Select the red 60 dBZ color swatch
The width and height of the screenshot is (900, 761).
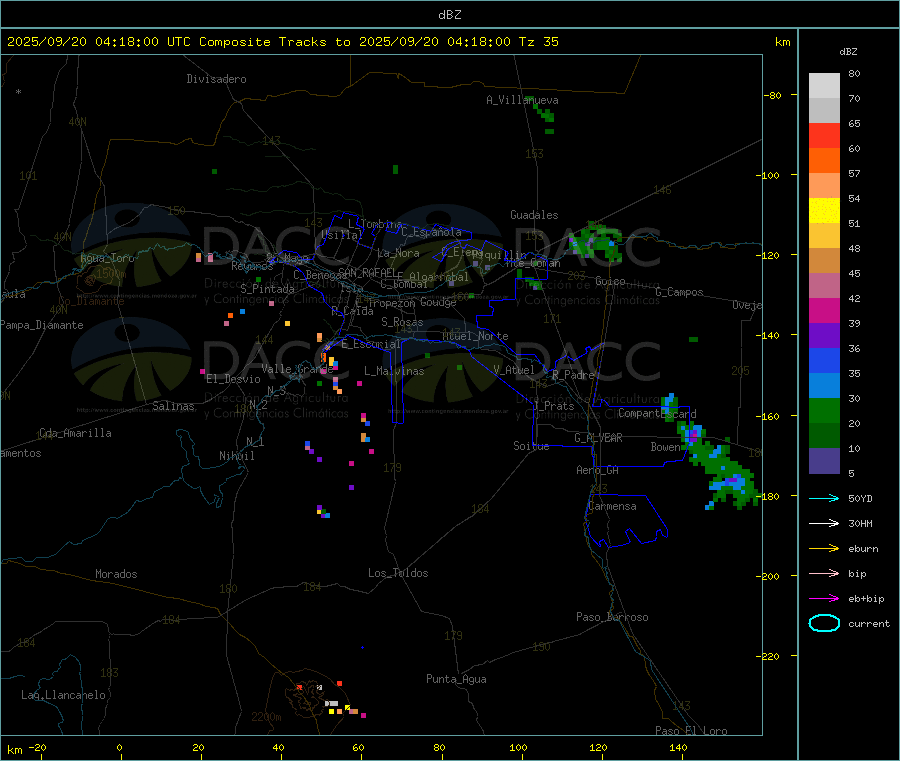click(x=824, y=135)
